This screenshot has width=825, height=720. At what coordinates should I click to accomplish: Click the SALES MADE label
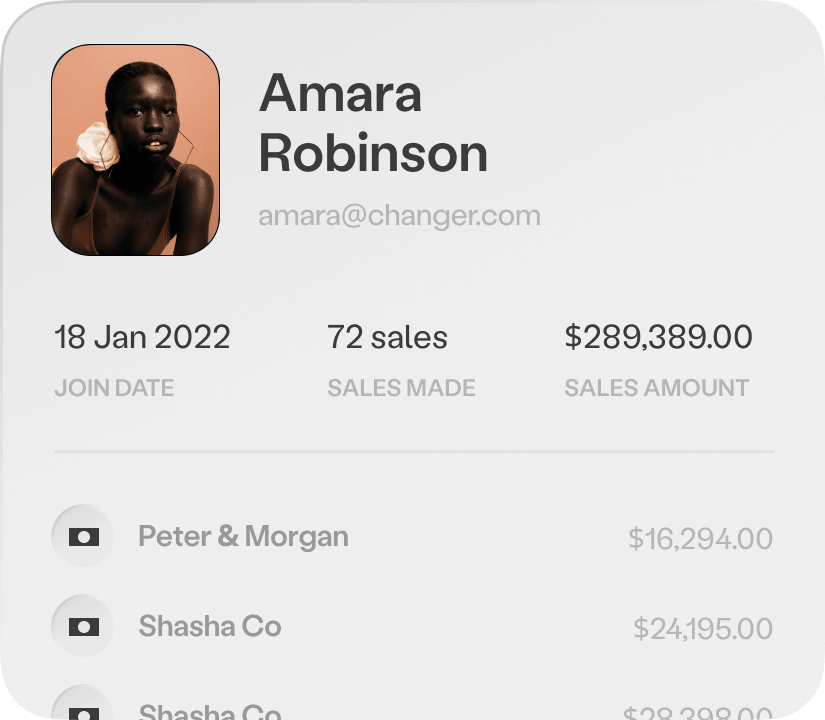coord(401,388)
